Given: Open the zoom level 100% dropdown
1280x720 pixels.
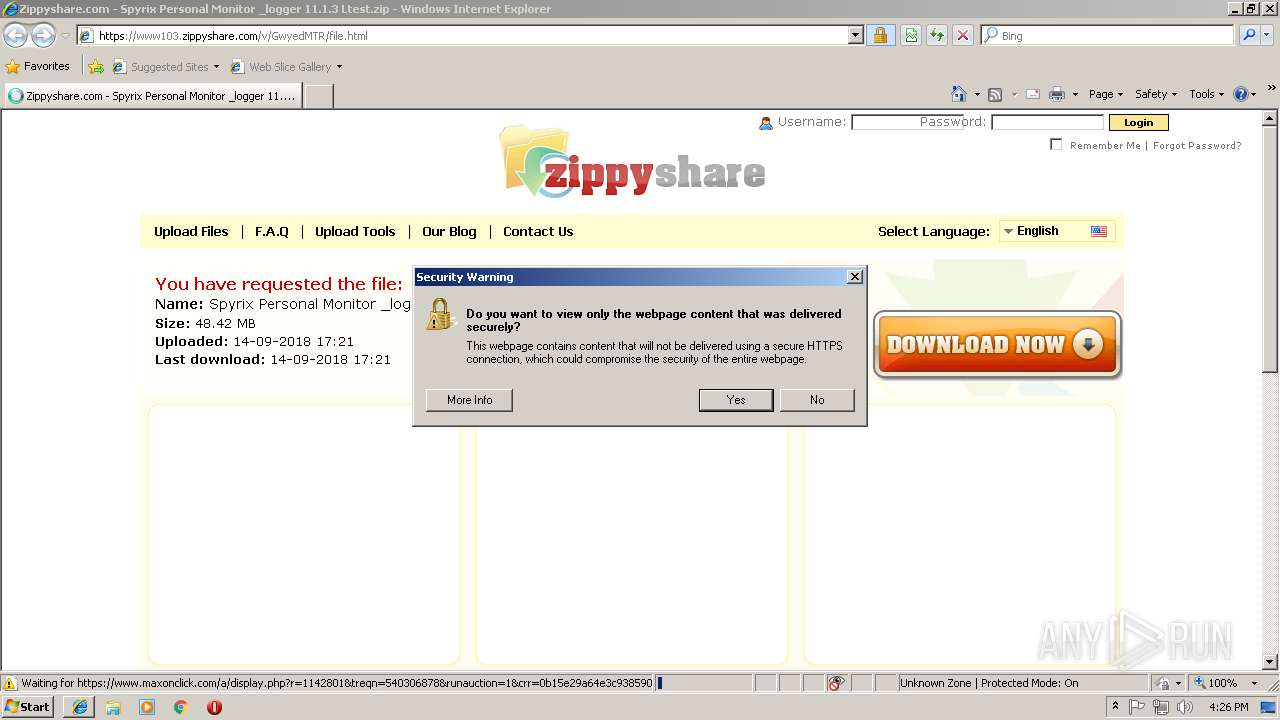Looking at the screenshot, I should [1254, 683].
